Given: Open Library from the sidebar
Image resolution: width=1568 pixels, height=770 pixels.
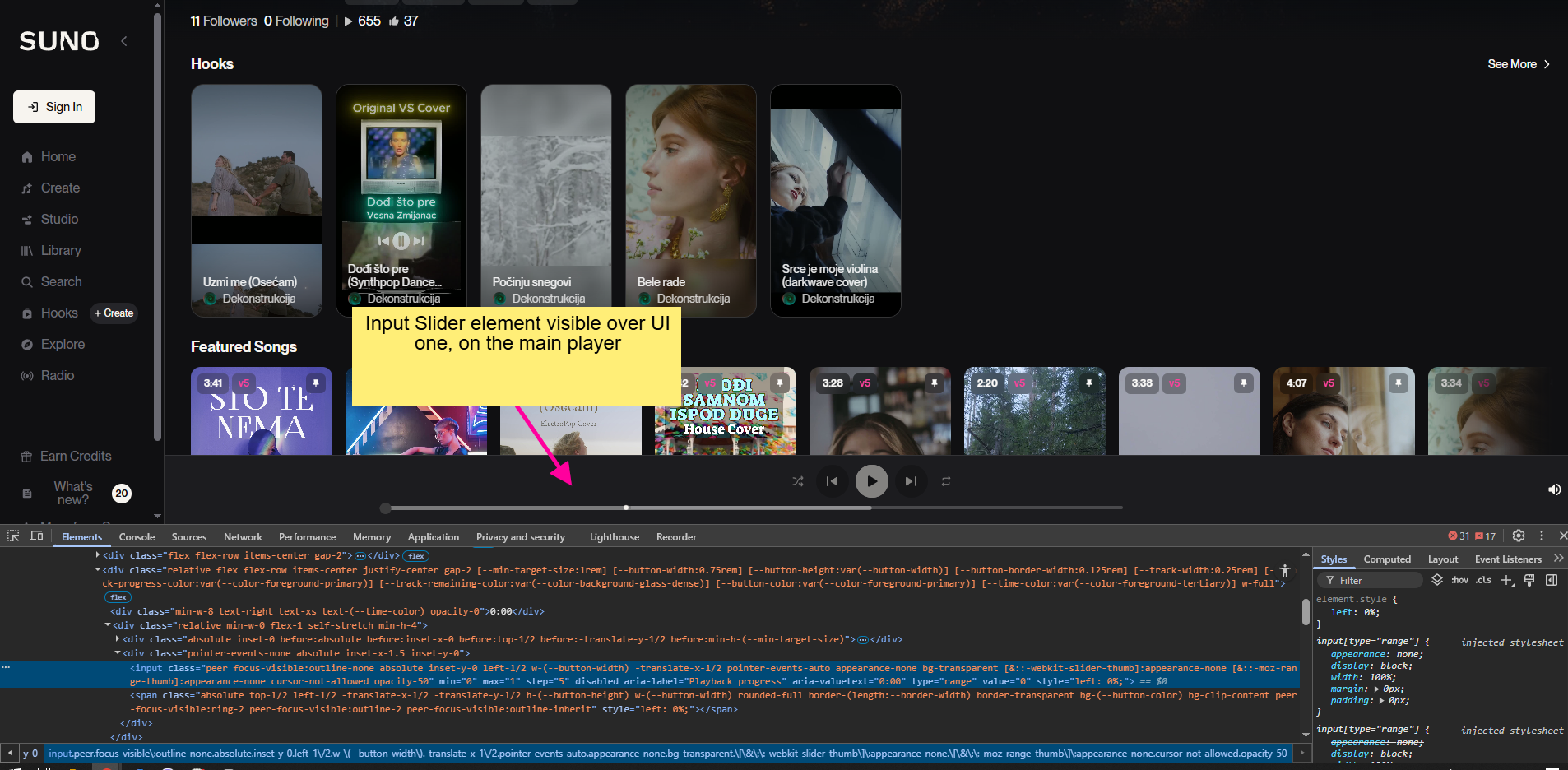Looking at the screenshot, I should click(51, 251).
